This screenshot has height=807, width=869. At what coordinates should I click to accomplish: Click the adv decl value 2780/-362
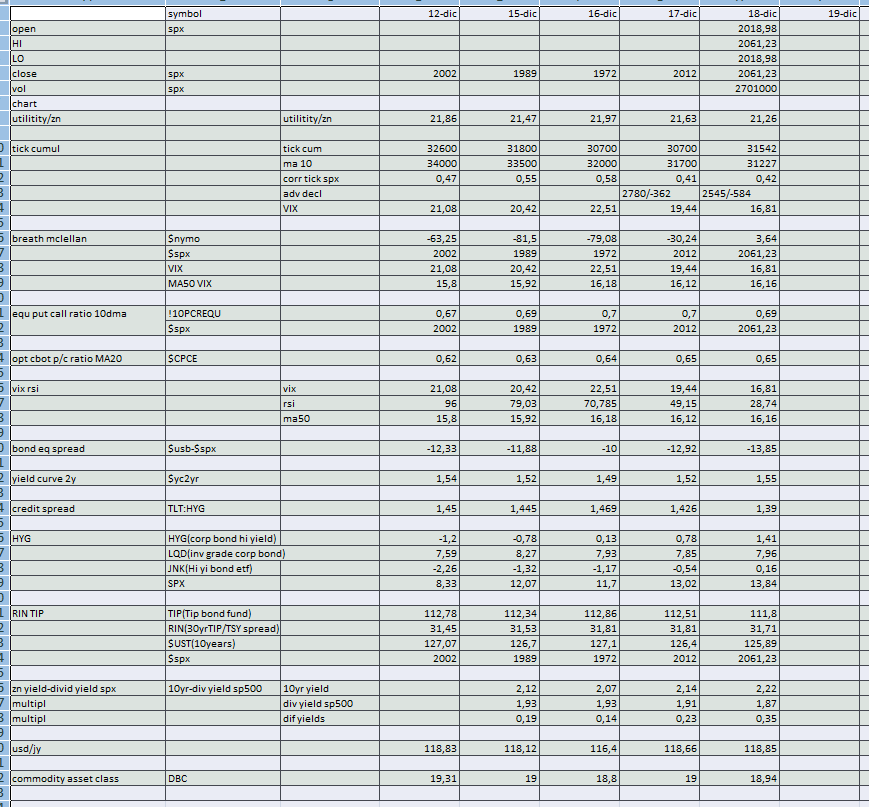click(660, 193)
